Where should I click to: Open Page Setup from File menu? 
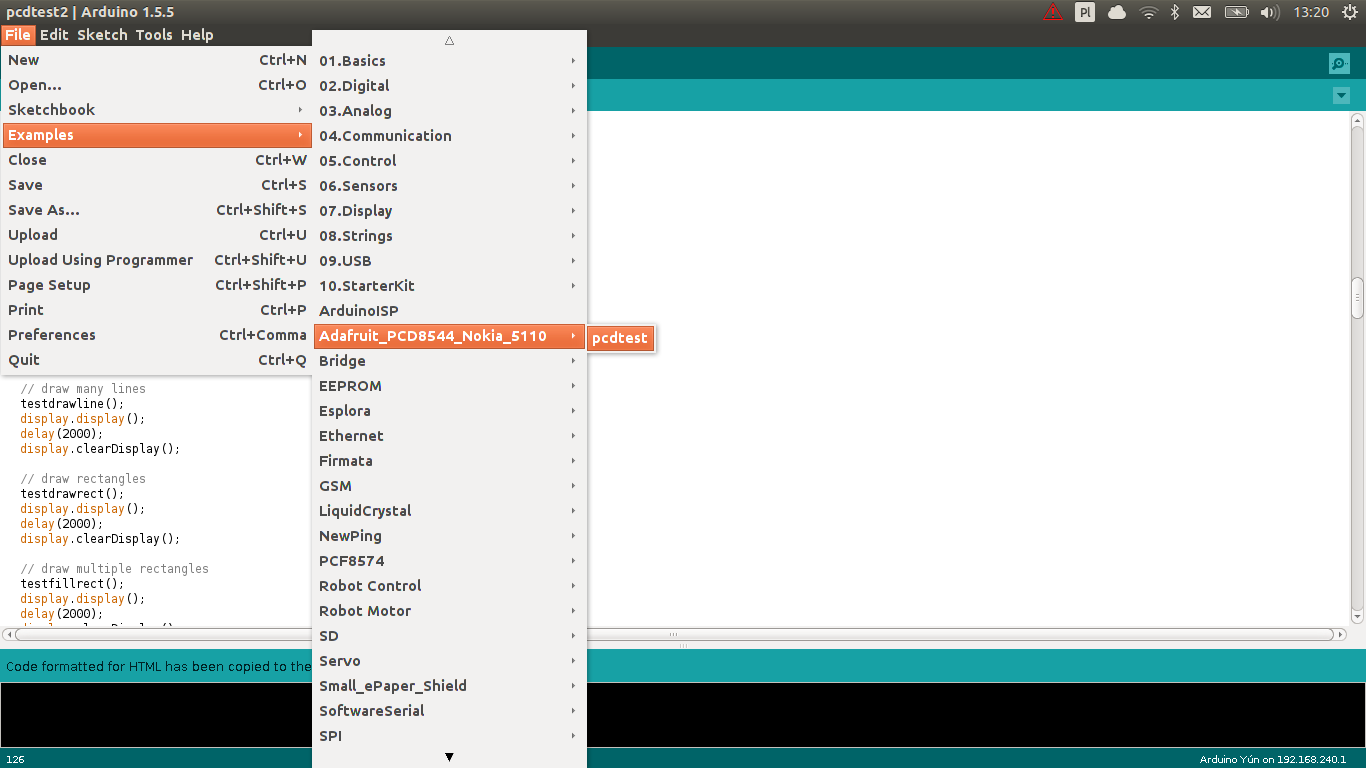(x=157, y=285)
